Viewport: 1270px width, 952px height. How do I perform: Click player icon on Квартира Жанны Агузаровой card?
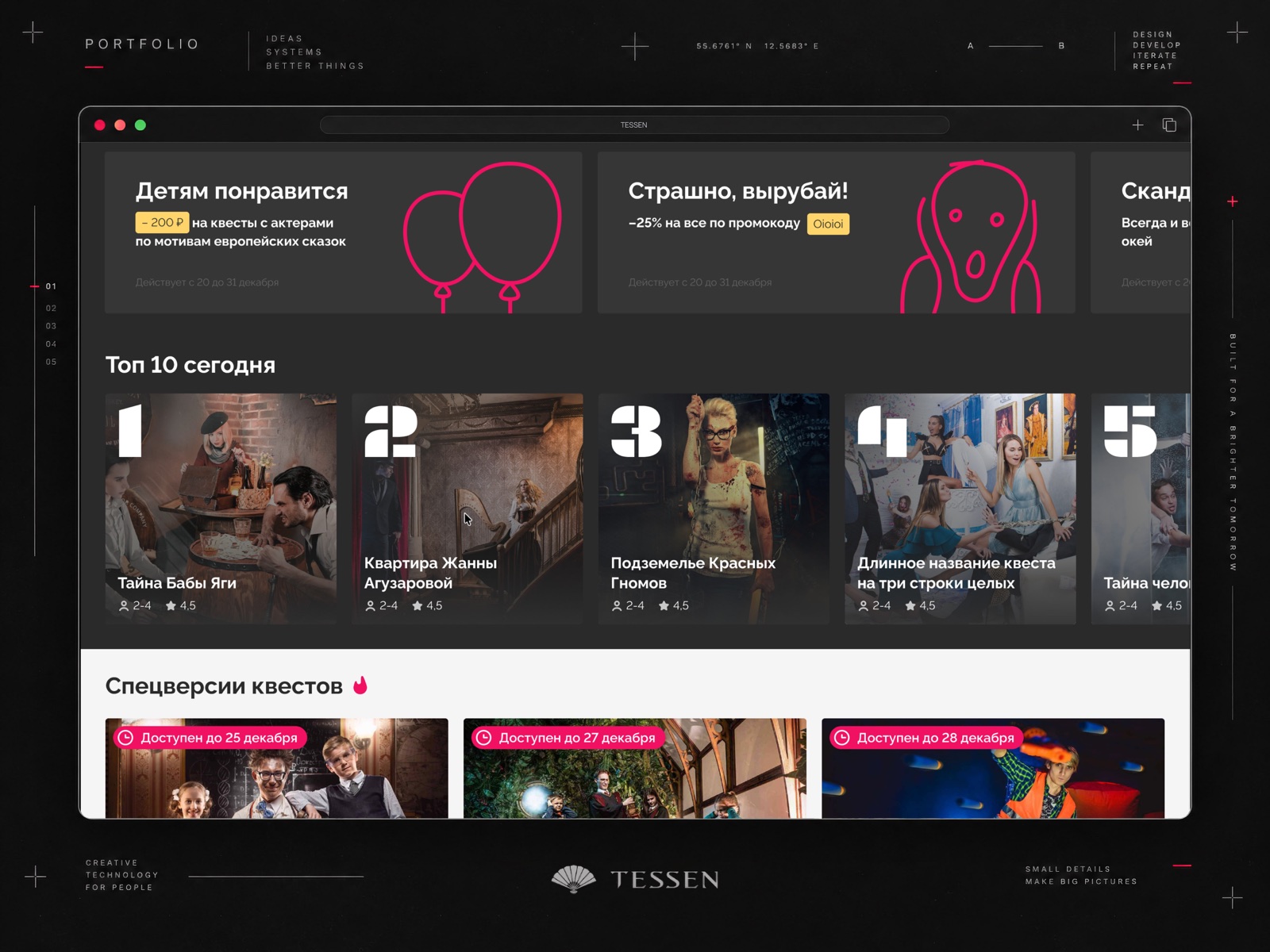pyautogui.click(x=370, y=606)
